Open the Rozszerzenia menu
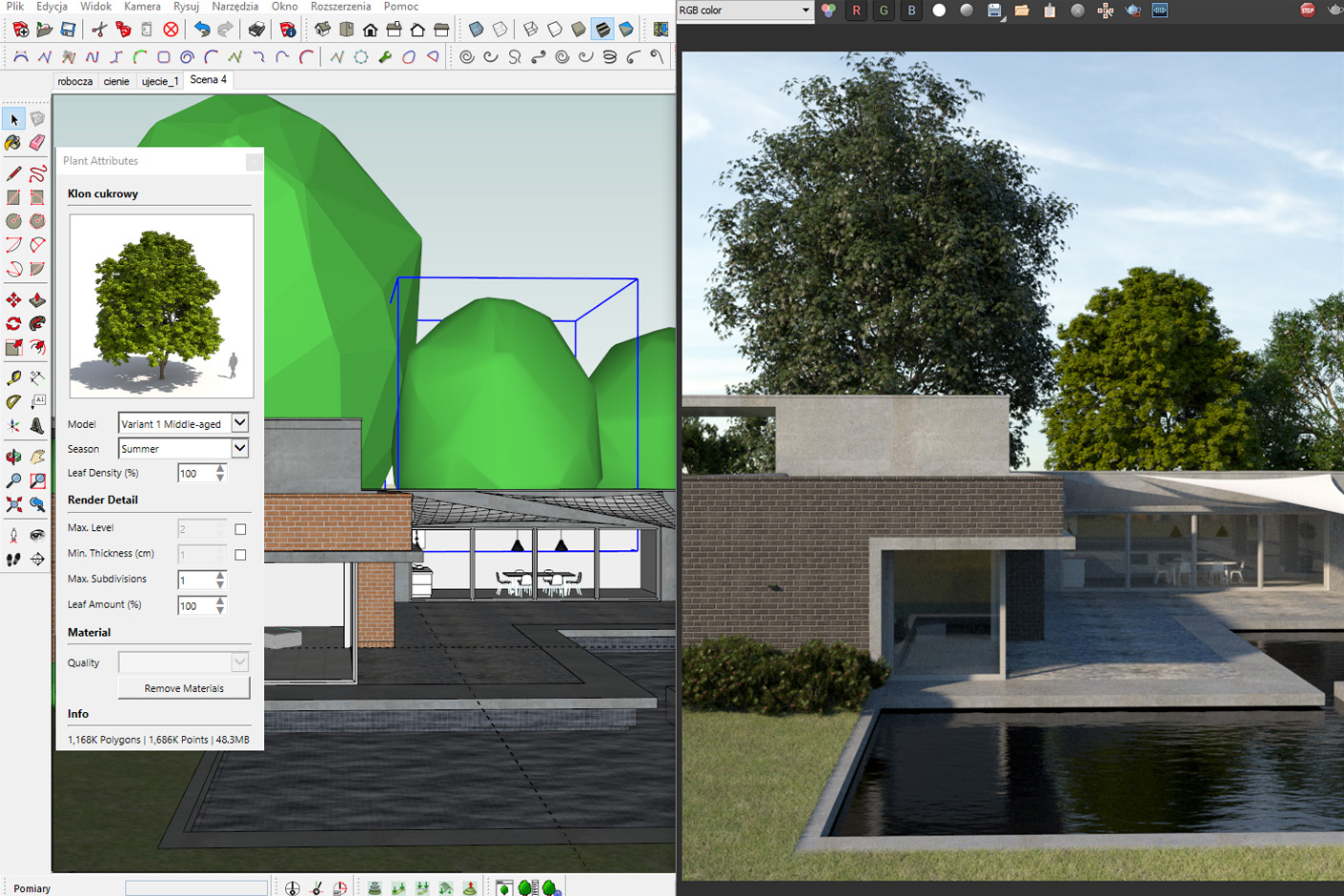 pyautogui.click(x=341, y=7)
